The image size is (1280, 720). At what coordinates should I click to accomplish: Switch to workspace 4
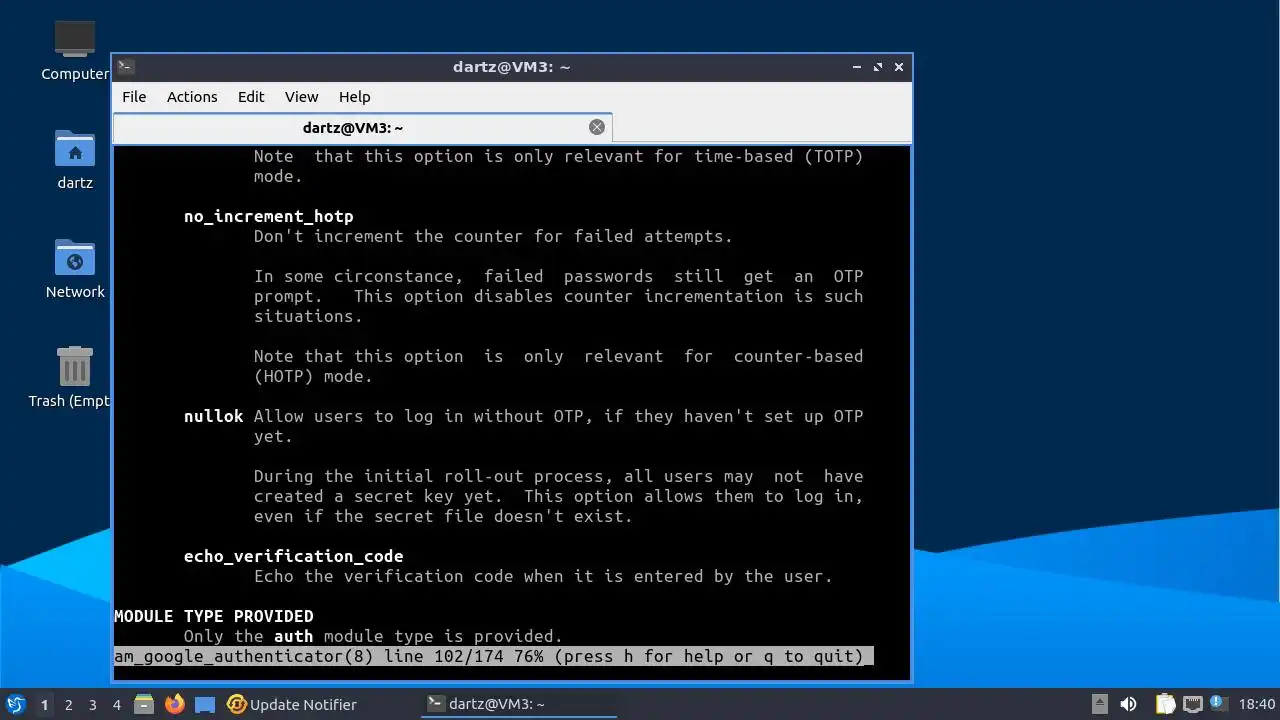[x=116, y=704]
